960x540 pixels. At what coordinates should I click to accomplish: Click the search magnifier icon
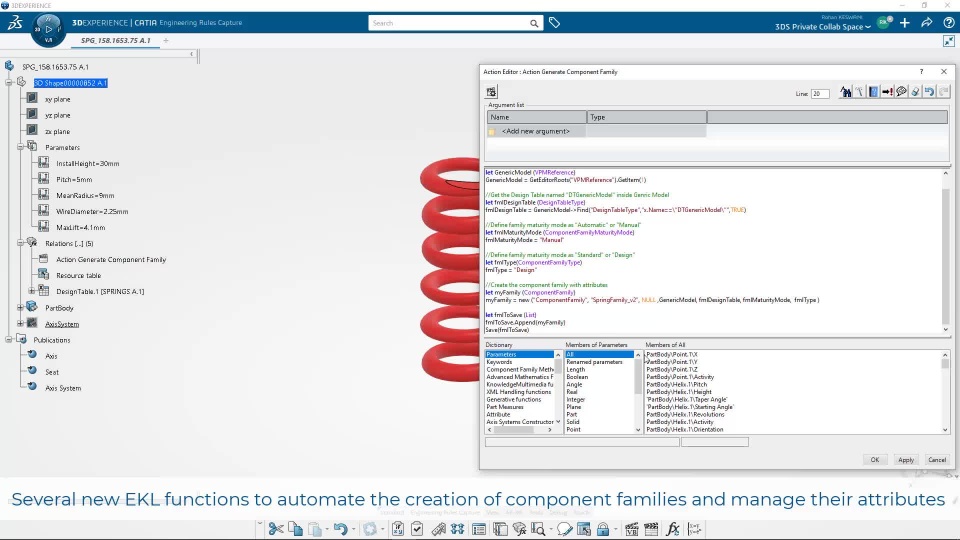click(534, 23)
